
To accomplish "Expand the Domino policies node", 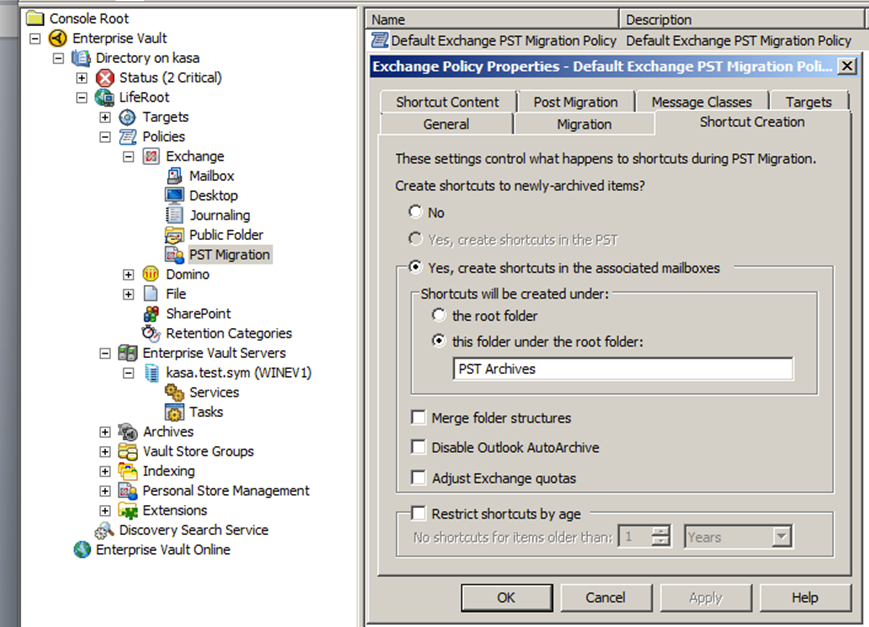I will click(128, 274).
